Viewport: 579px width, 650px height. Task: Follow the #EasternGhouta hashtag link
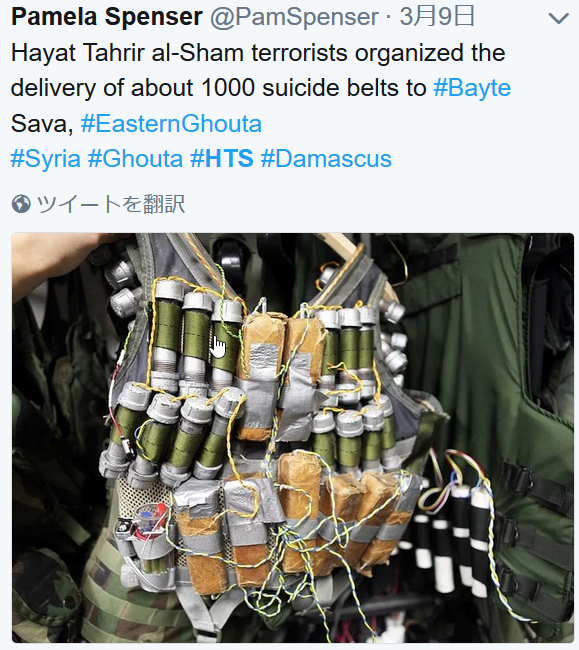pyautogui.click(x=171, y=124)
